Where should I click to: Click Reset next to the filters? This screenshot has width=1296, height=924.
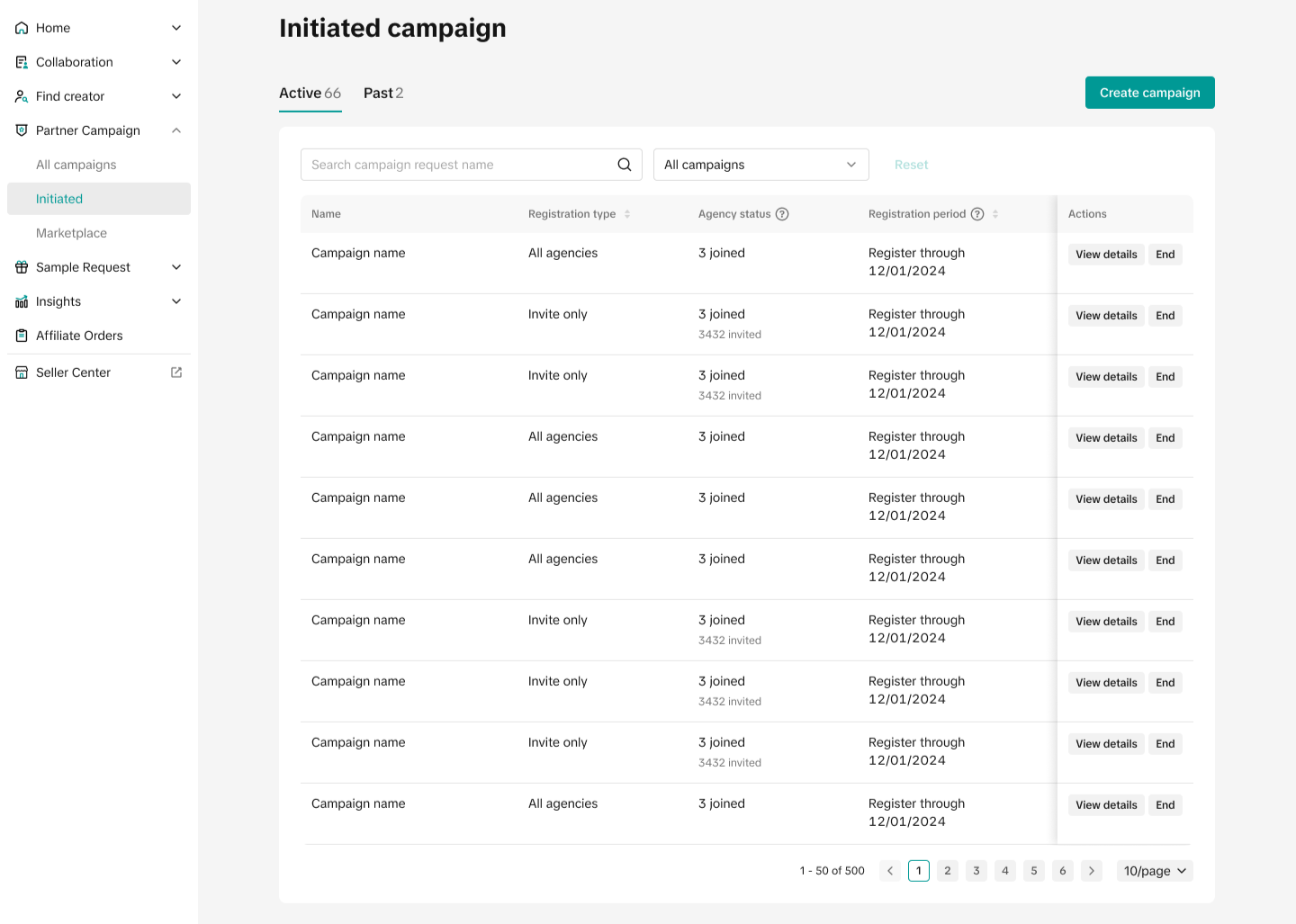click(x=911, y=165)
